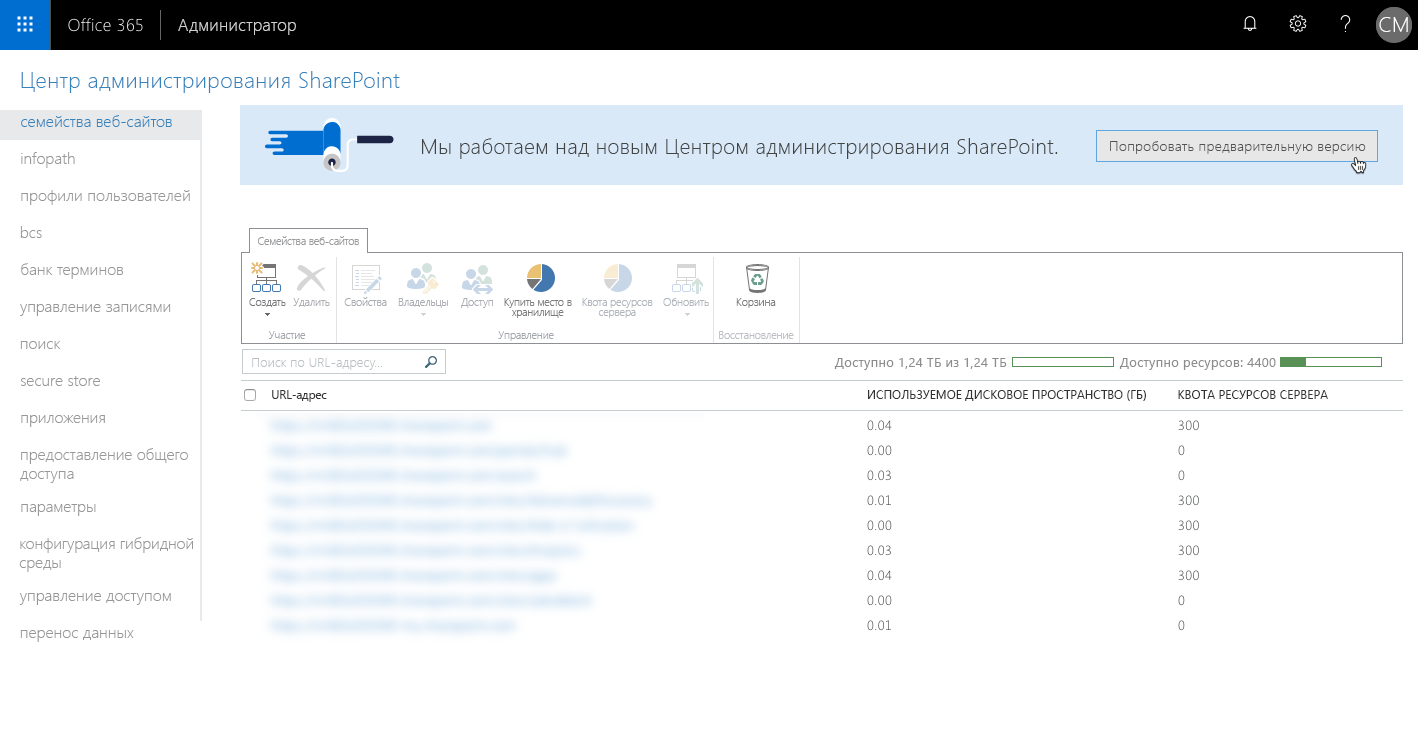Screen dimensions: 1418x750
Task: Click the Свойства ribbon icon
Action: (366, 279)
